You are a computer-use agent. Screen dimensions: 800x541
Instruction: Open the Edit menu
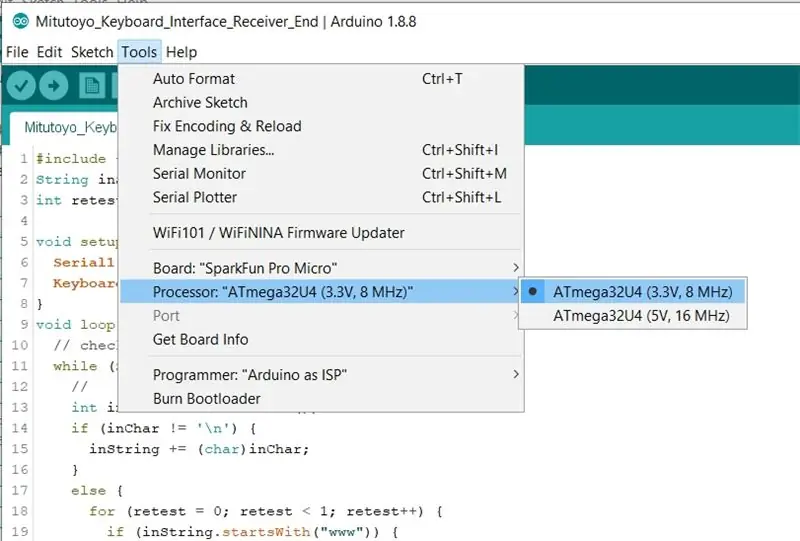pyautogui.click(x=49, y=52)
